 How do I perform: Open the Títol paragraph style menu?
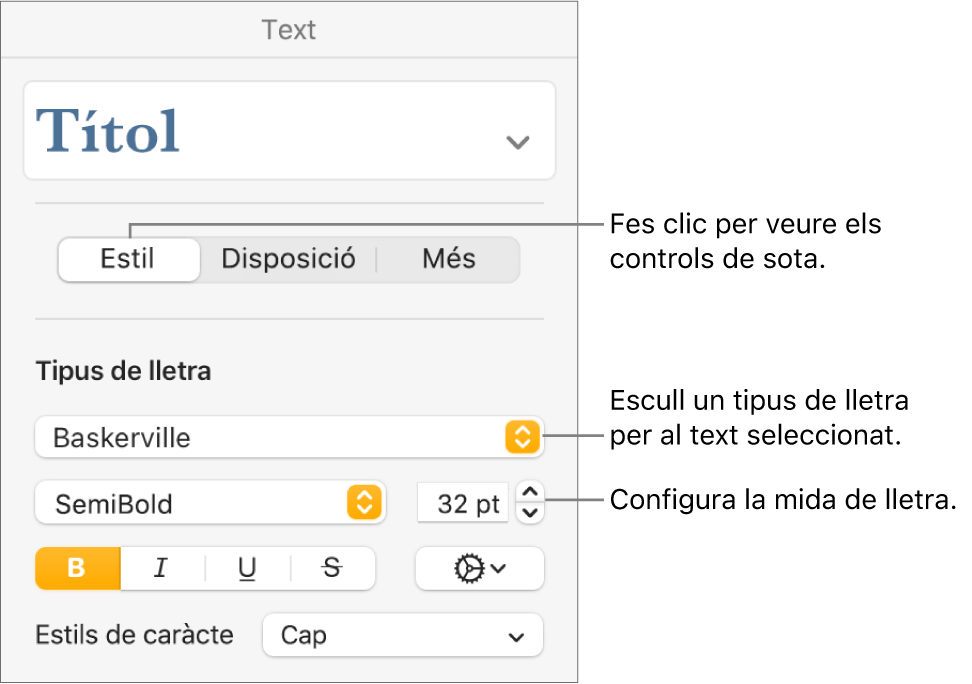pos(289,131)
